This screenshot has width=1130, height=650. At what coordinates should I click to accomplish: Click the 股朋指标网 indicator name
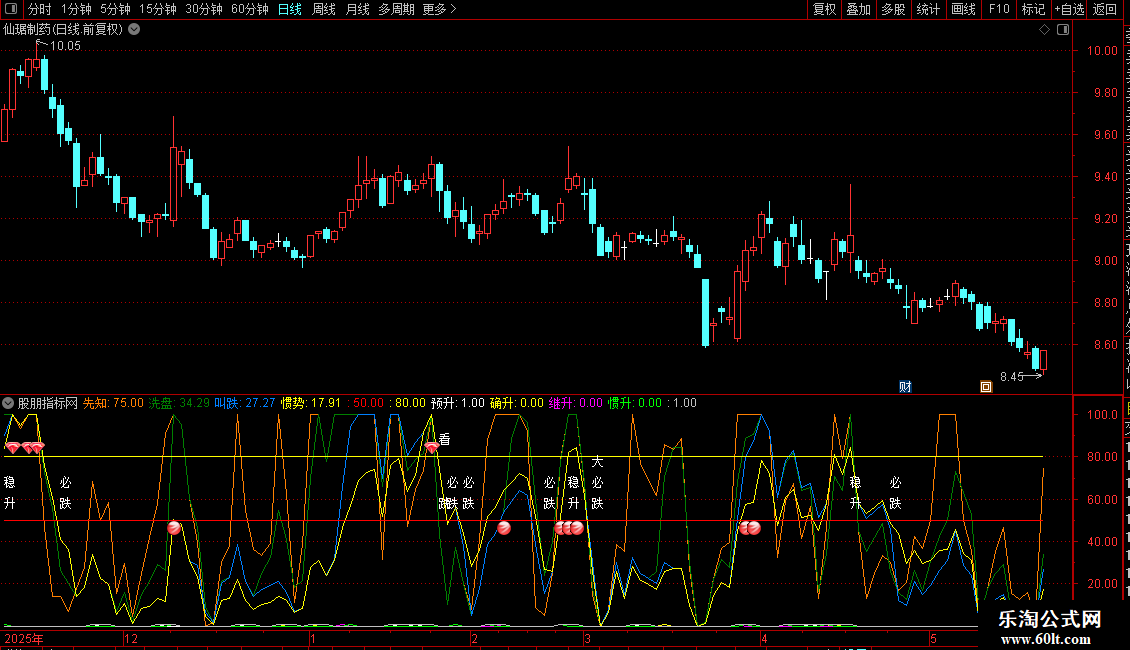48,403
